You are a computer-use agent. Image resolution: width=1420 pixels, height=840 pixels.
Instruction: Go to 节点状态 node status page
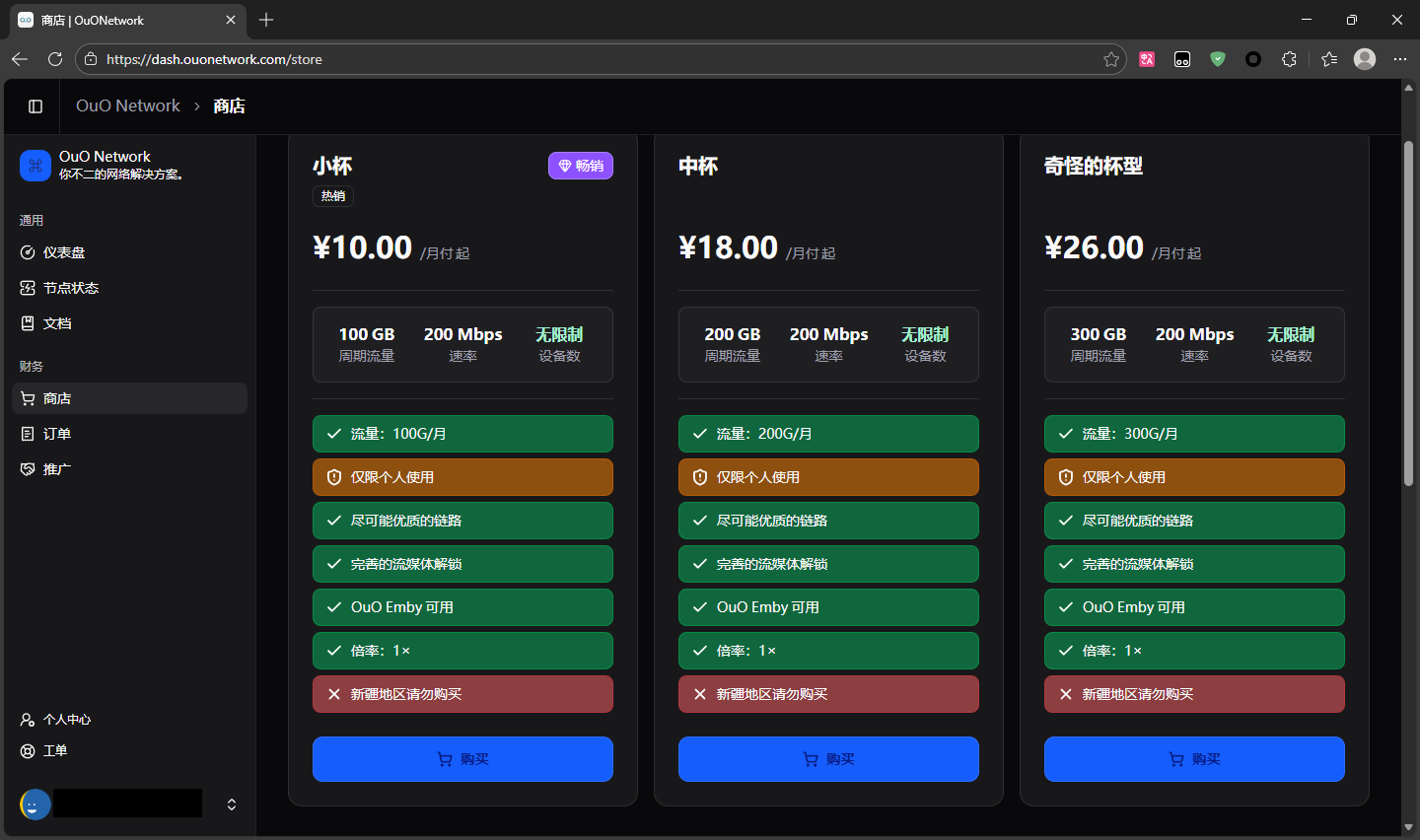click(x=71, y=288)
